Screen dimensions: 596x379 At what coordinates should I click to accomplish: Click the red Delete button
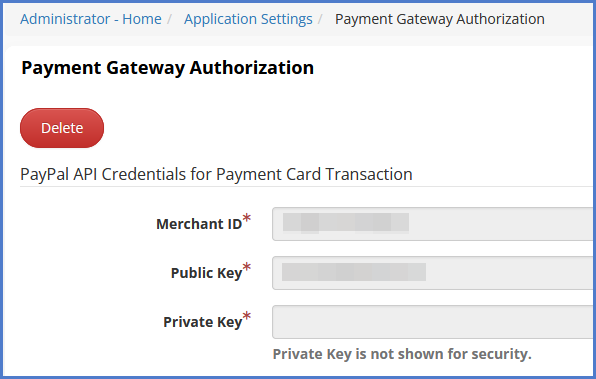pyautogui.click(x=62, y=128)
